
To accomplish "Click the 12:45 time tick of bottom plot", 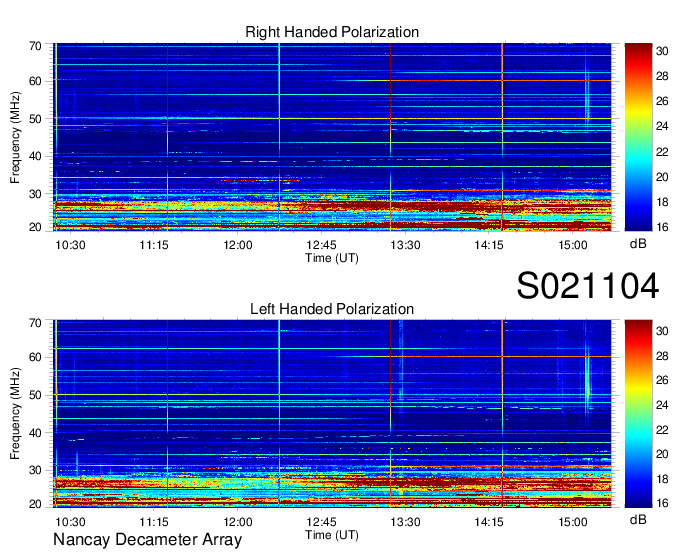I will point(321,522).
